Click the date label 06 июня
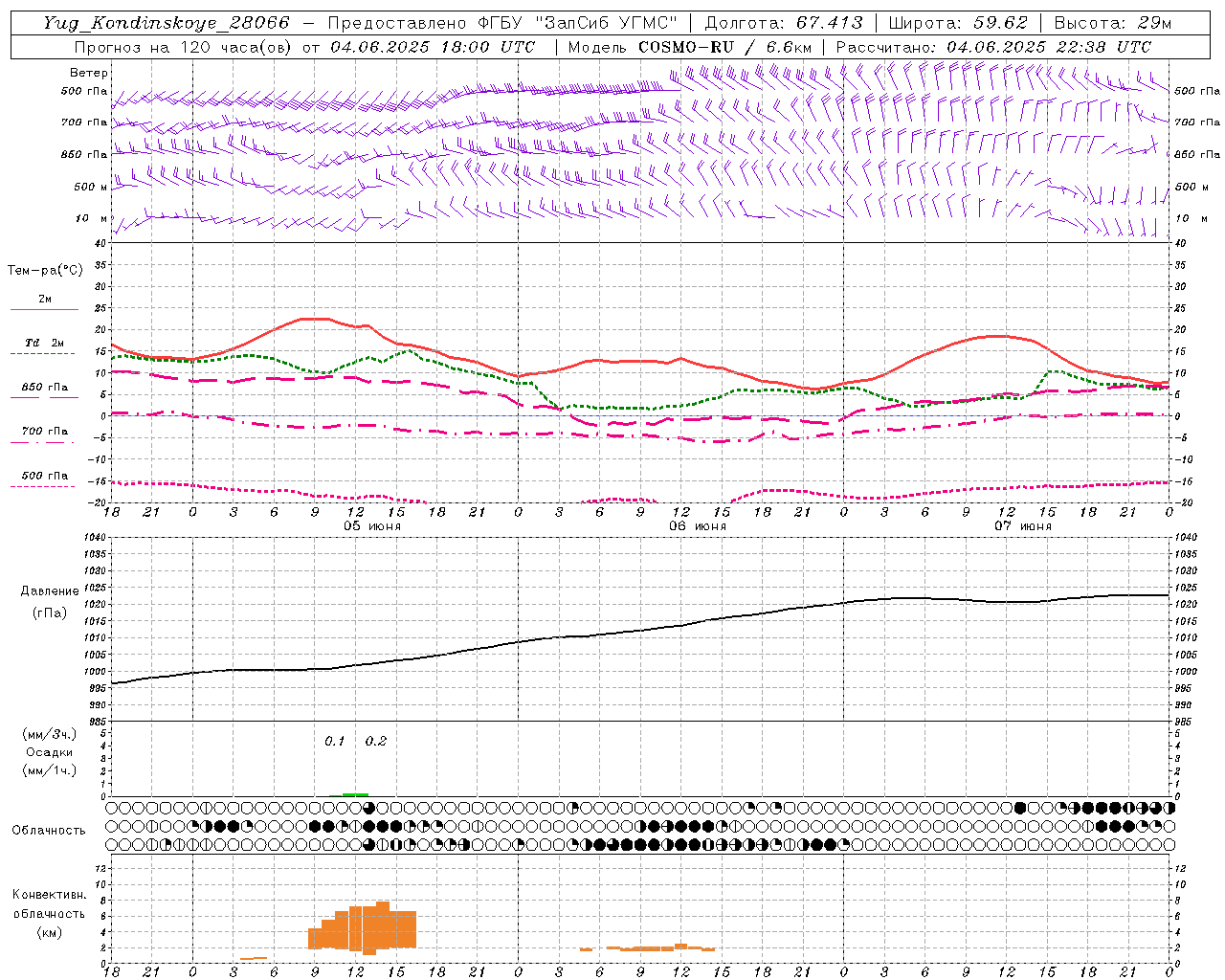The image size is (1225, 980). click(698, 526)
